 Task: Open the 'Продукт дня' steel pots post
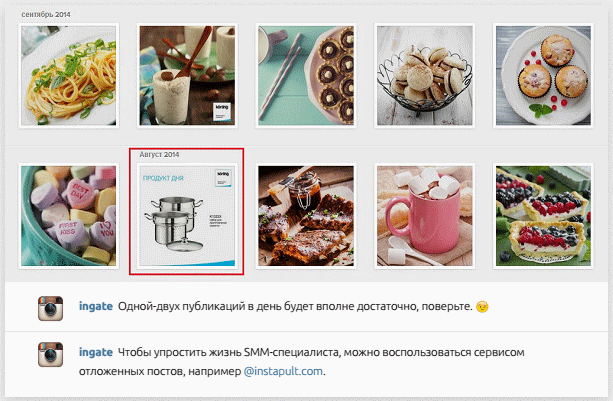[x=187, y=216]
